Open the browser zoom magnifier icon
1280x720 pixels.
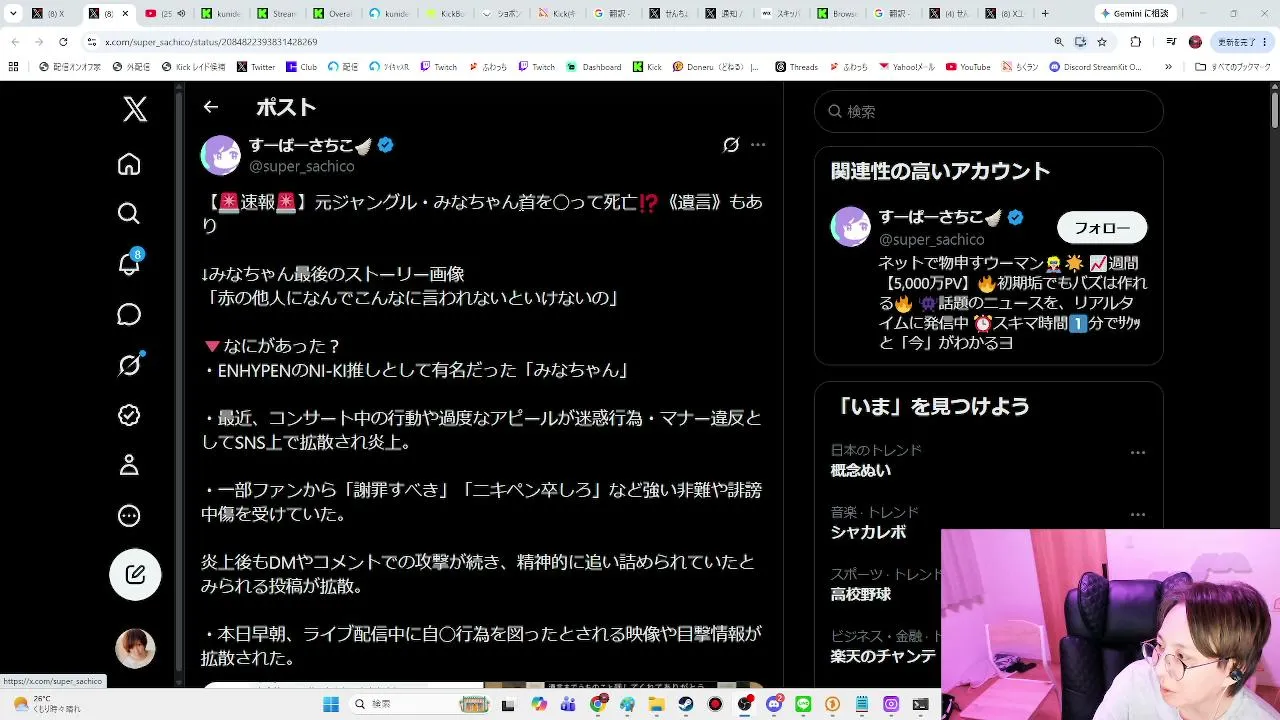coord(1059,42)
